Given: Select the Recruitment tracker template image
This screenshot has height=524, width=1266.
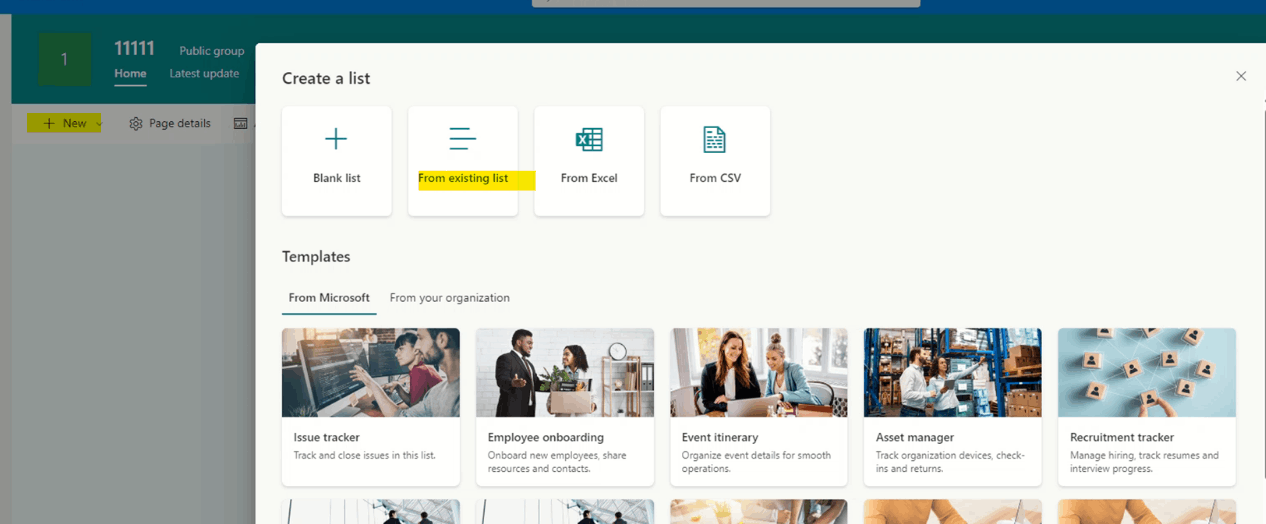Looking at the screenshot, I should coord(1147,372).
